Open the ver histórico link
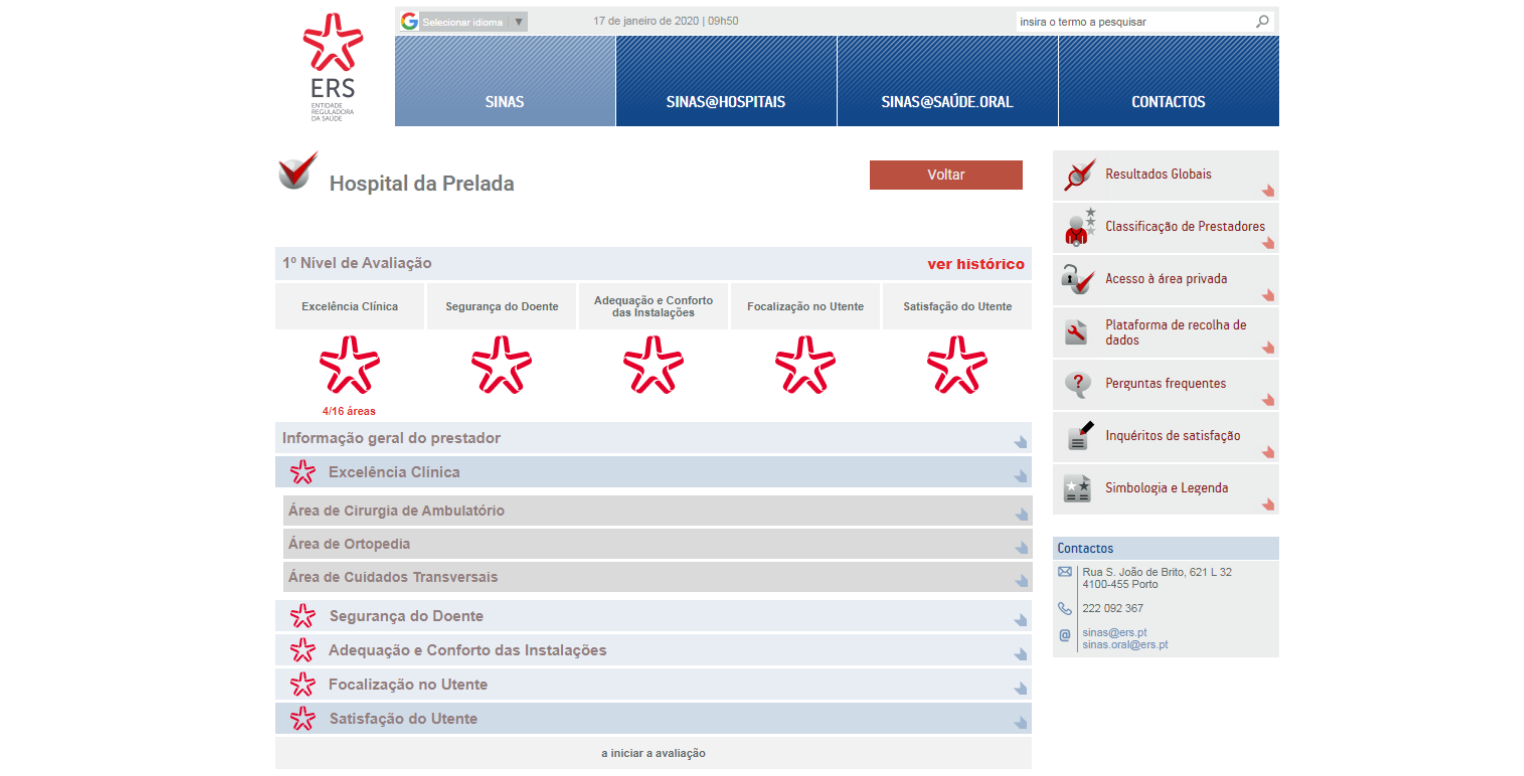 tap(976, 264)
